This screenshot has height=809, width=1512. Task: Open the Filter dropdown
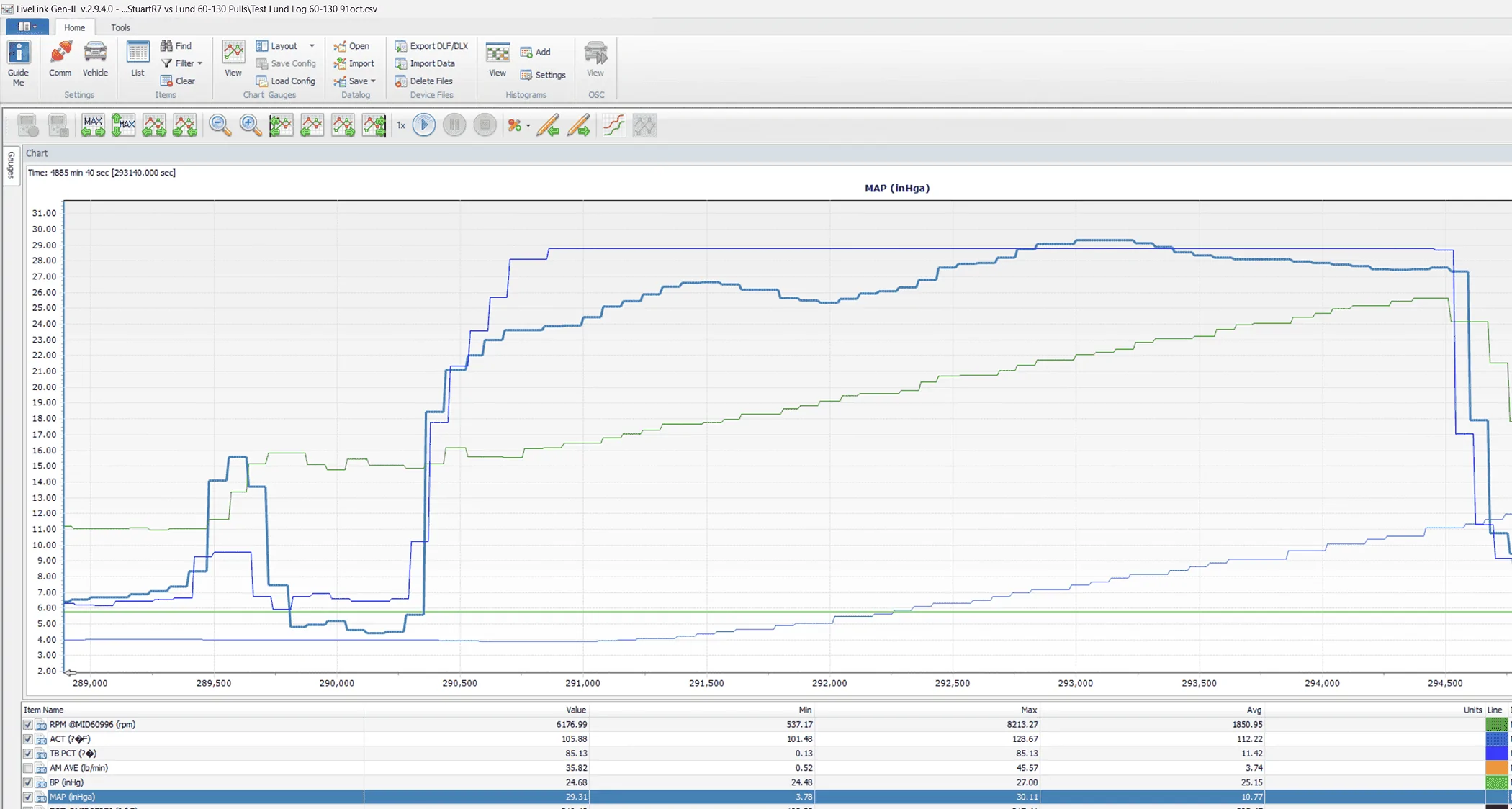(x=181, y=63)
